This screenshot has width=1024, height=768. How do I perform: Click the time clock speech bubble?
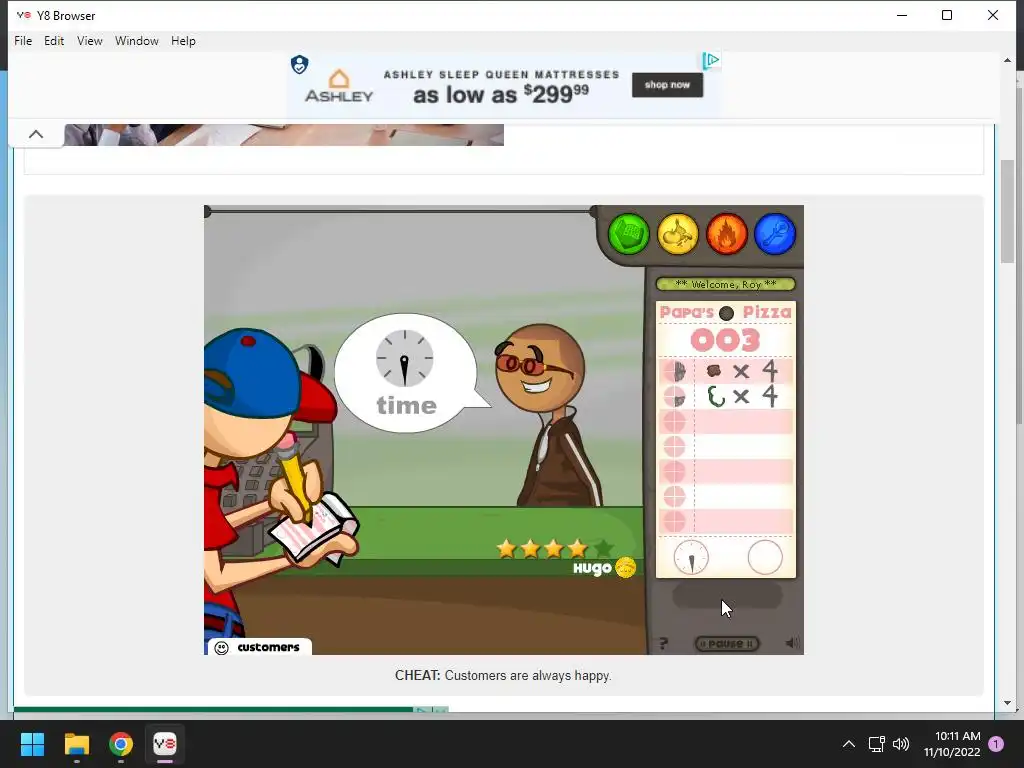(x=406, y=373)
